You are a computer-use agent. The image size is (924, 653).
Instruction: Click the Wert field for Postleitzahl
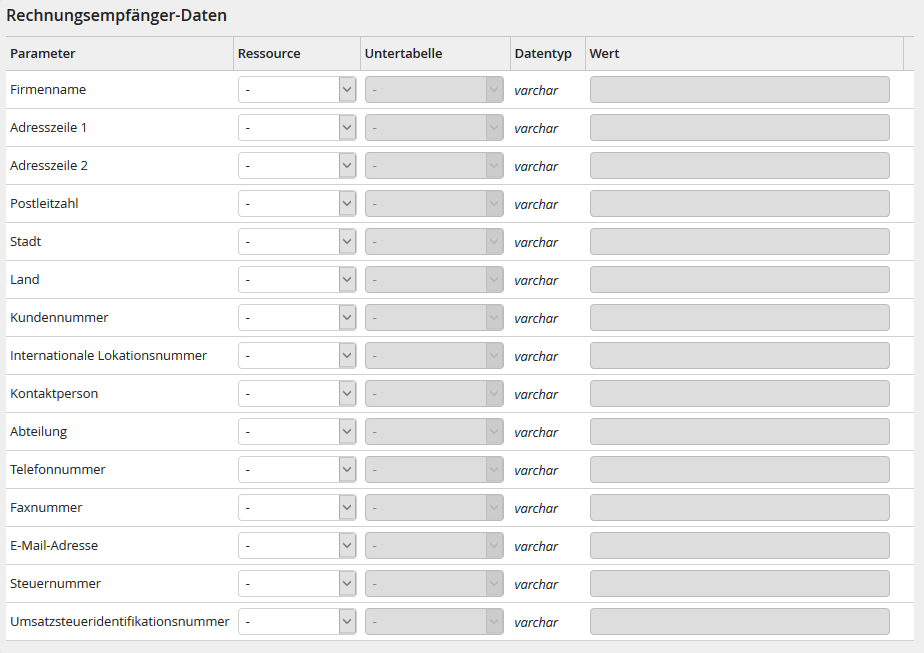pyautogui.click(x=739, y=204)
